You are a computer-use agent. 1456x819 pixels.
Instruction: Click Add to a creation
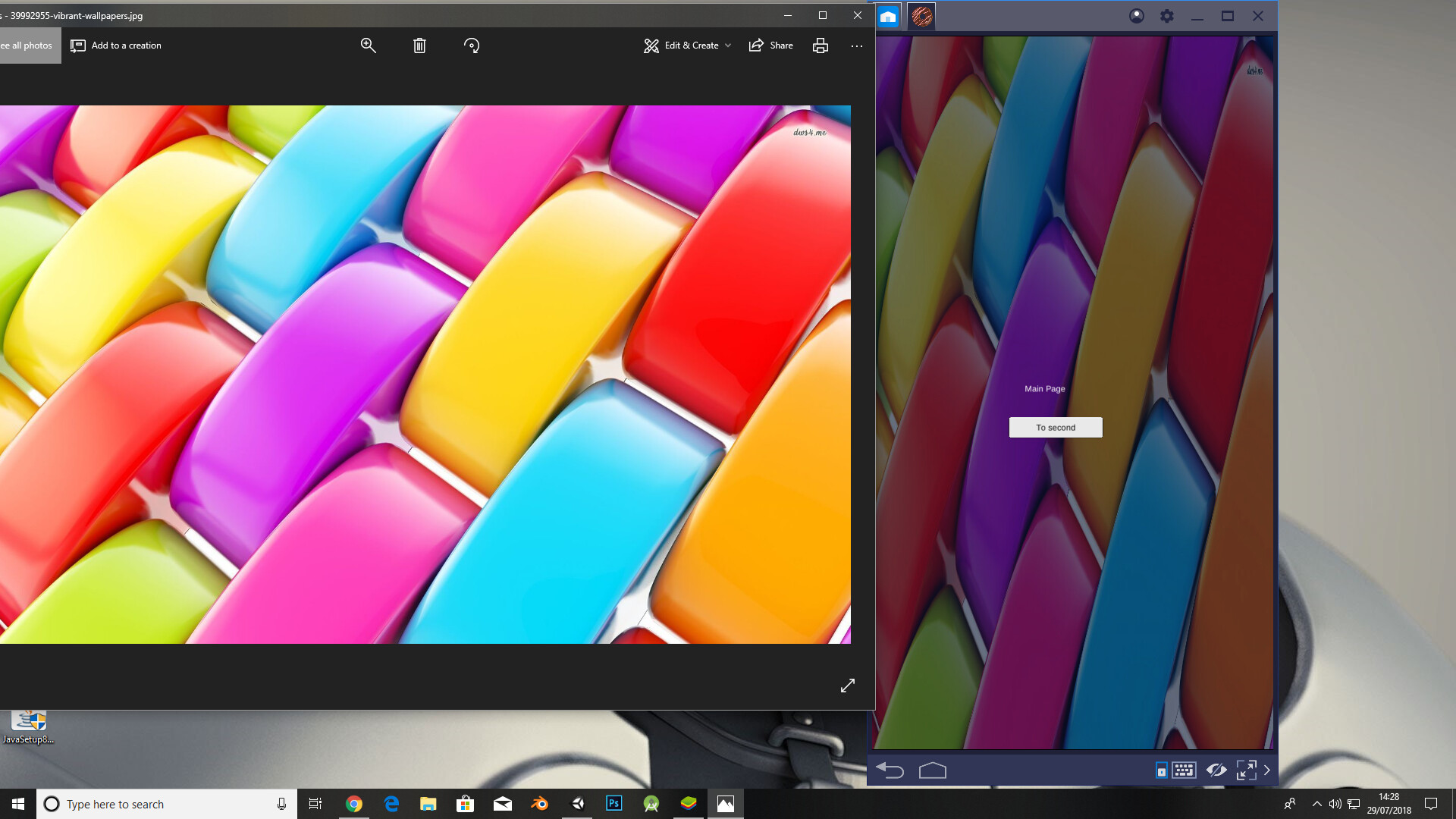(116, 45)
